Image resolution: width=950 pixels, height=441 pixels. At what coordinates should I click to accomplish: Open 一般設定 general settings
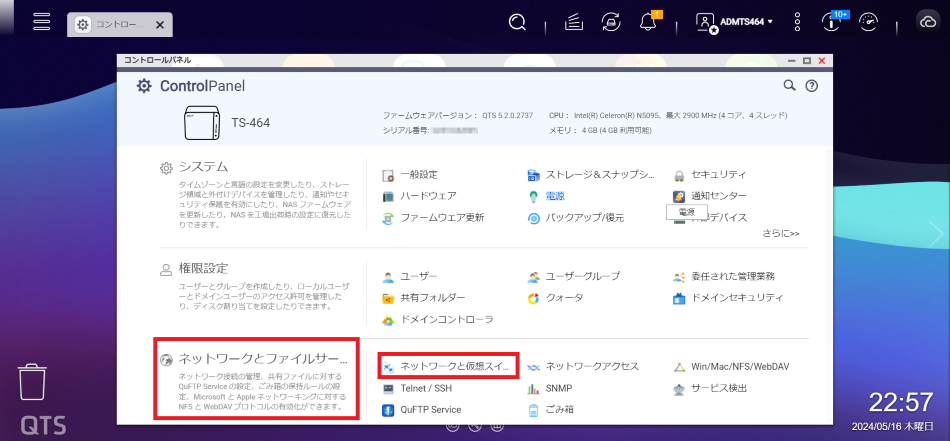[x=410, y=175]
